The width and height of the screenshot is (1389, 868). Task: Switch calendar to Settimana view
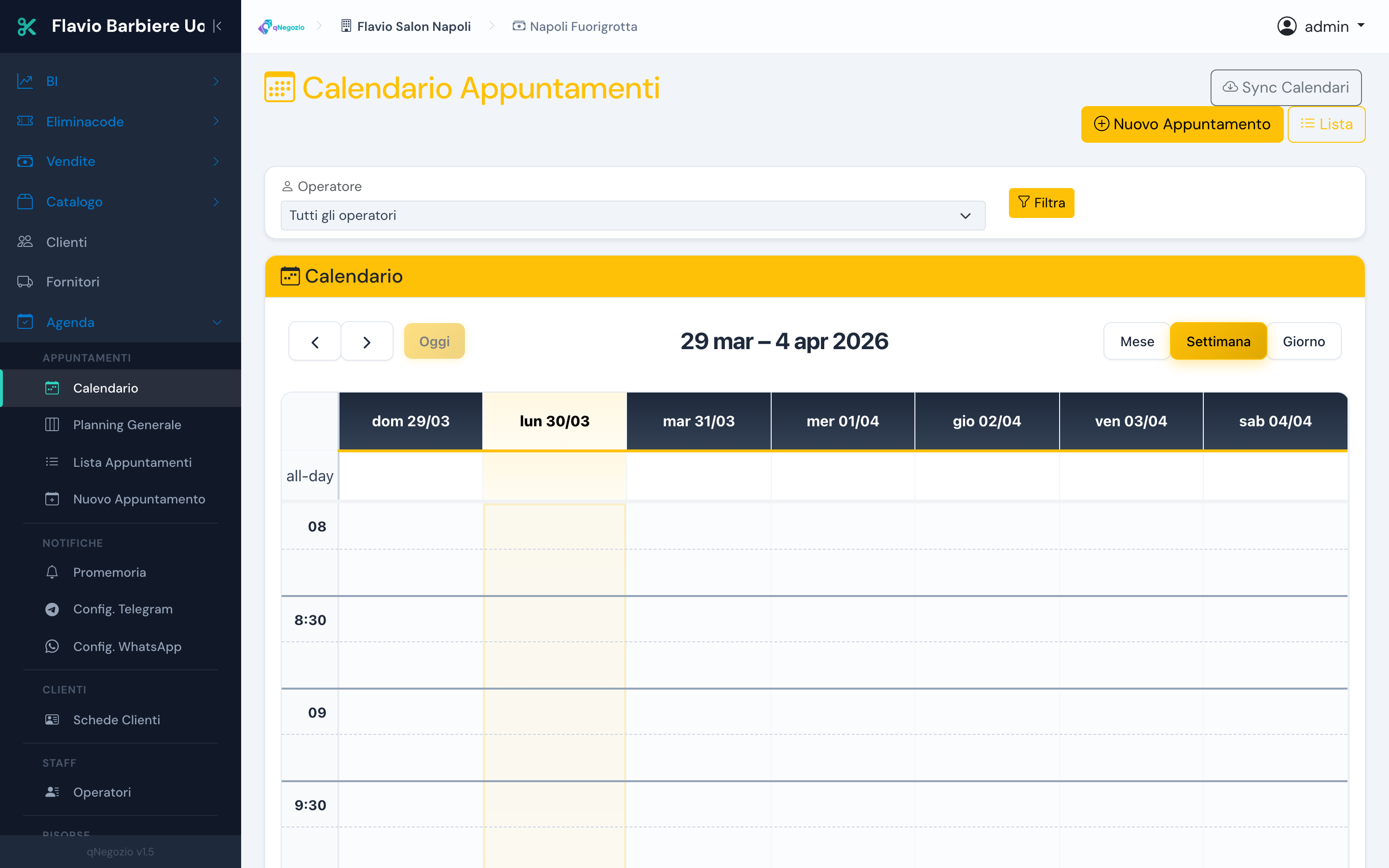tap(1218, 341)
